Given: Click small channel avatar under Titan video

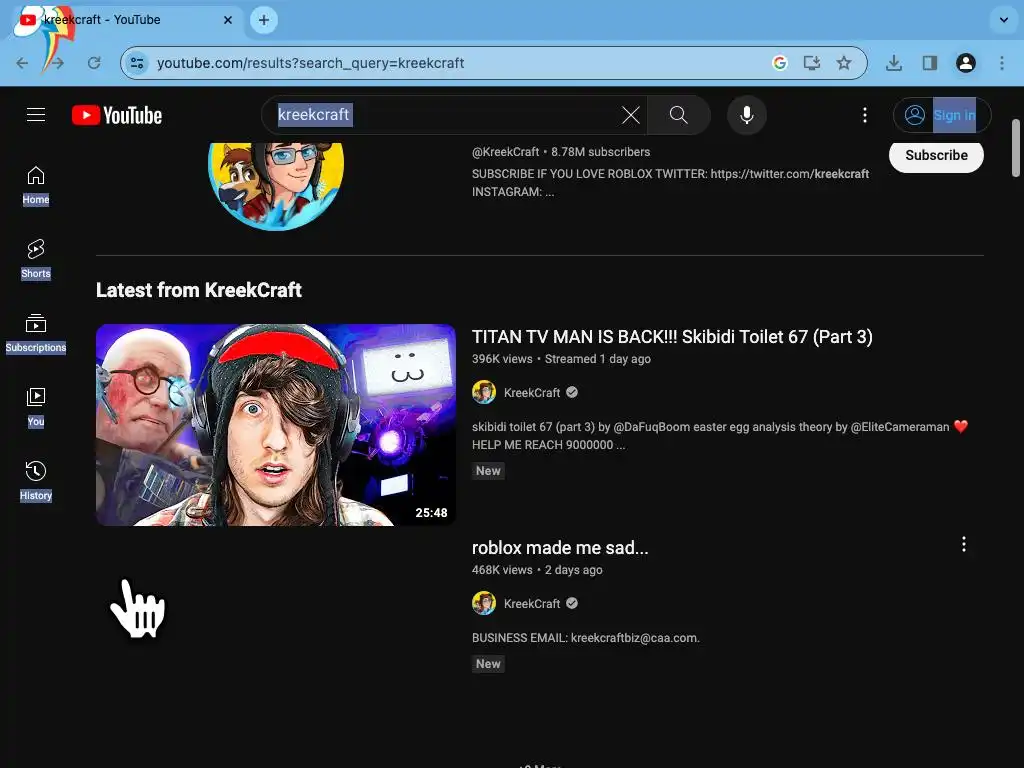Looking at the screenshot, I should [484, 392].
